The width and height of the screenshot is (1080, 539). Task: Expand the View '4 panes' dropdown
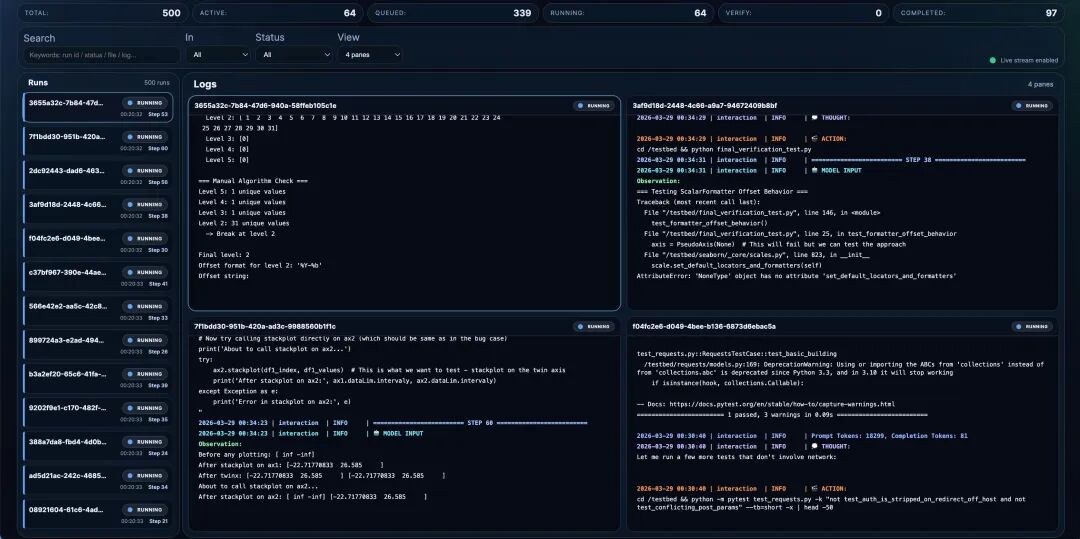tap(370, 54)
